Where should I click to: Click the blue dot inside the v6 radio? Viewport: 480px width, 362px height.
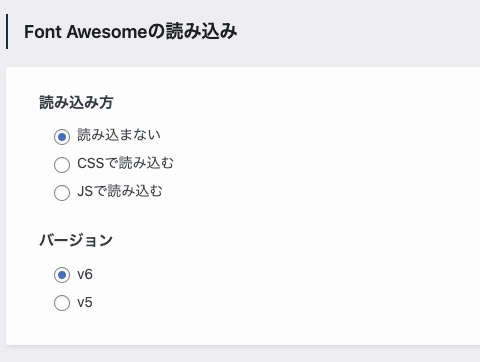(62, 275)
